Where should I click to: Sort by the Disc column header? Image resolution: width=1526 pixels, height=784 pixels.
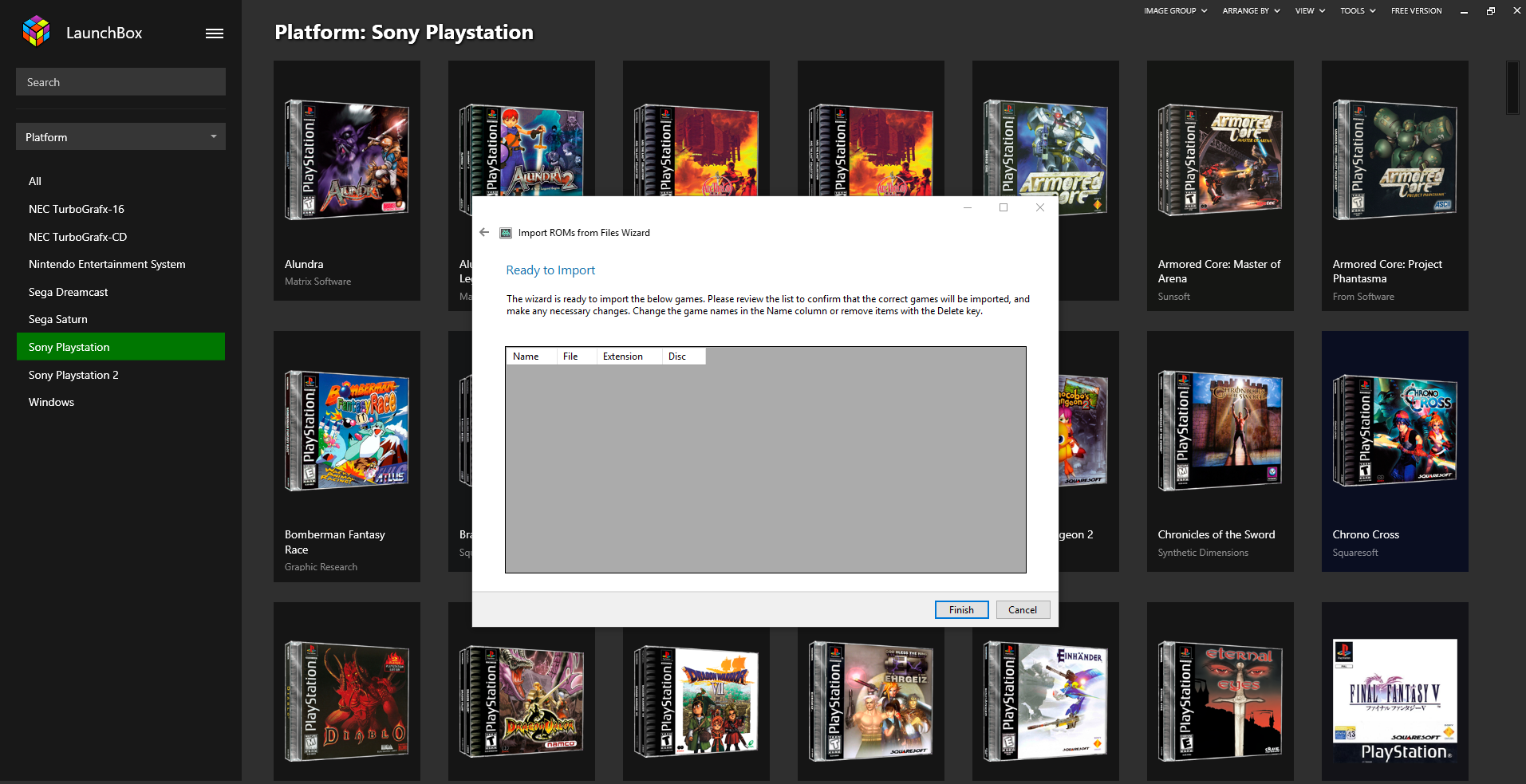click(x=684, y=357)
